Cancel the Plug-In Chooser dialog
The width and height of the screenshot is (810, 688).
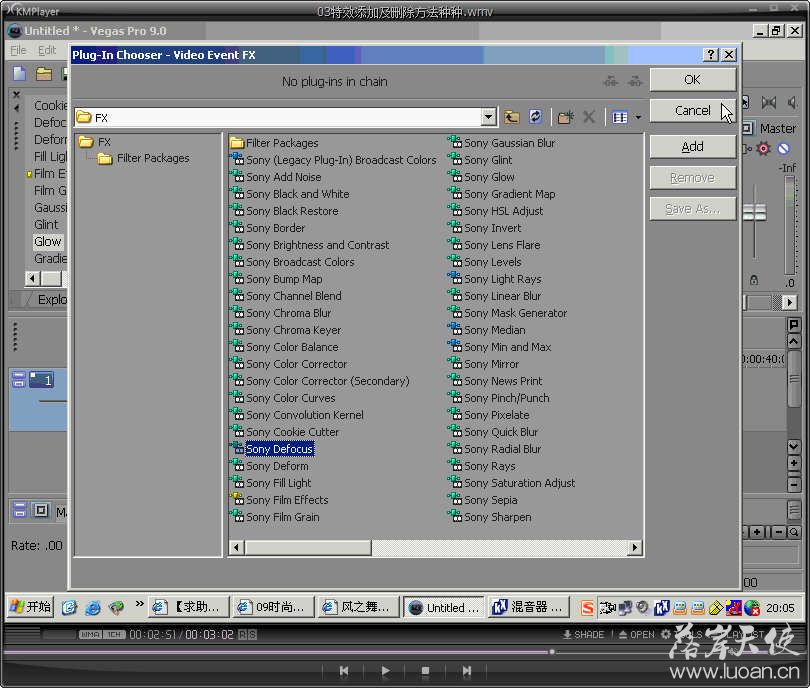pos(692,111)
